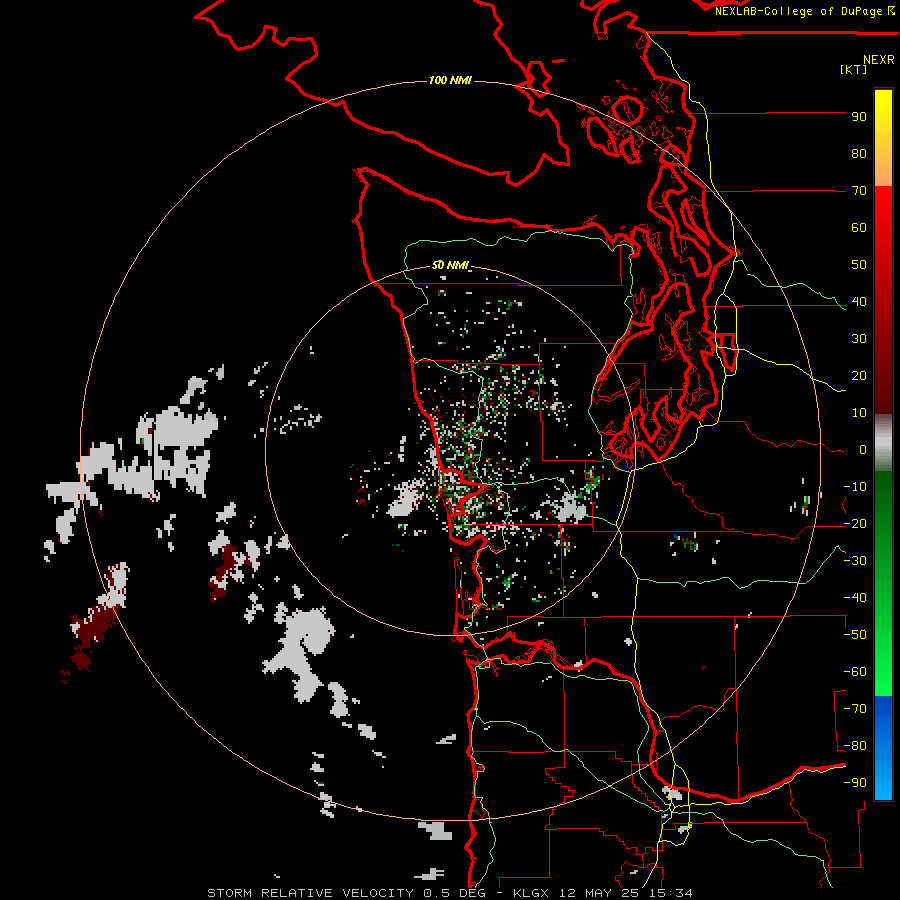Click the blue bottom segment of color bar
The image size is (900, 900).
pos(883,748)
